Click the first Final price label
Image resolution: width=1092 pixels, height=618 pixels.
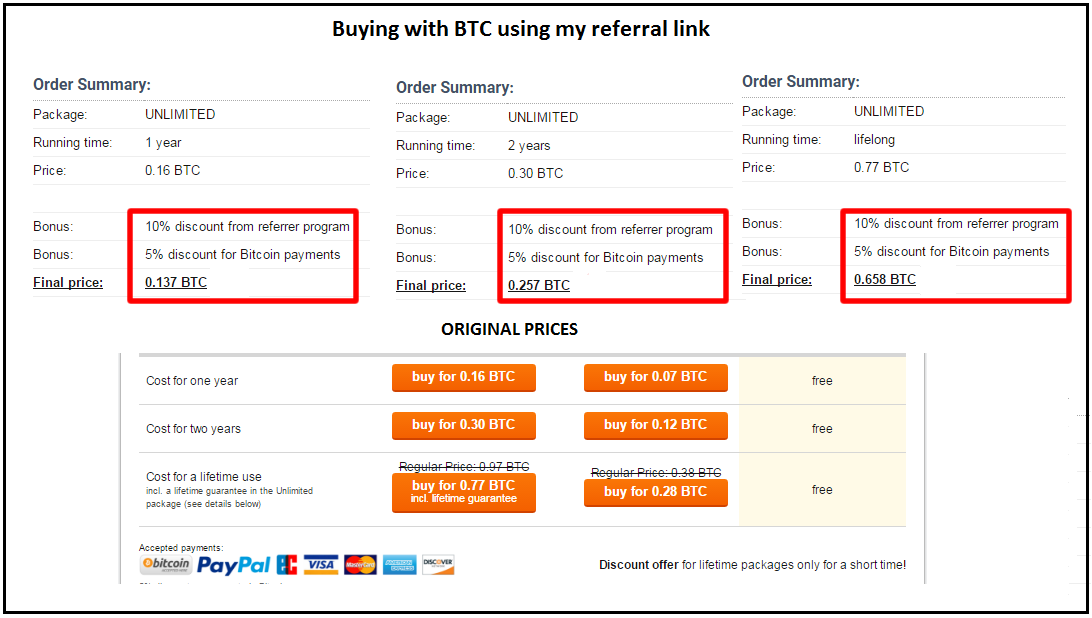pyautogui.click(x=68, y=282)
